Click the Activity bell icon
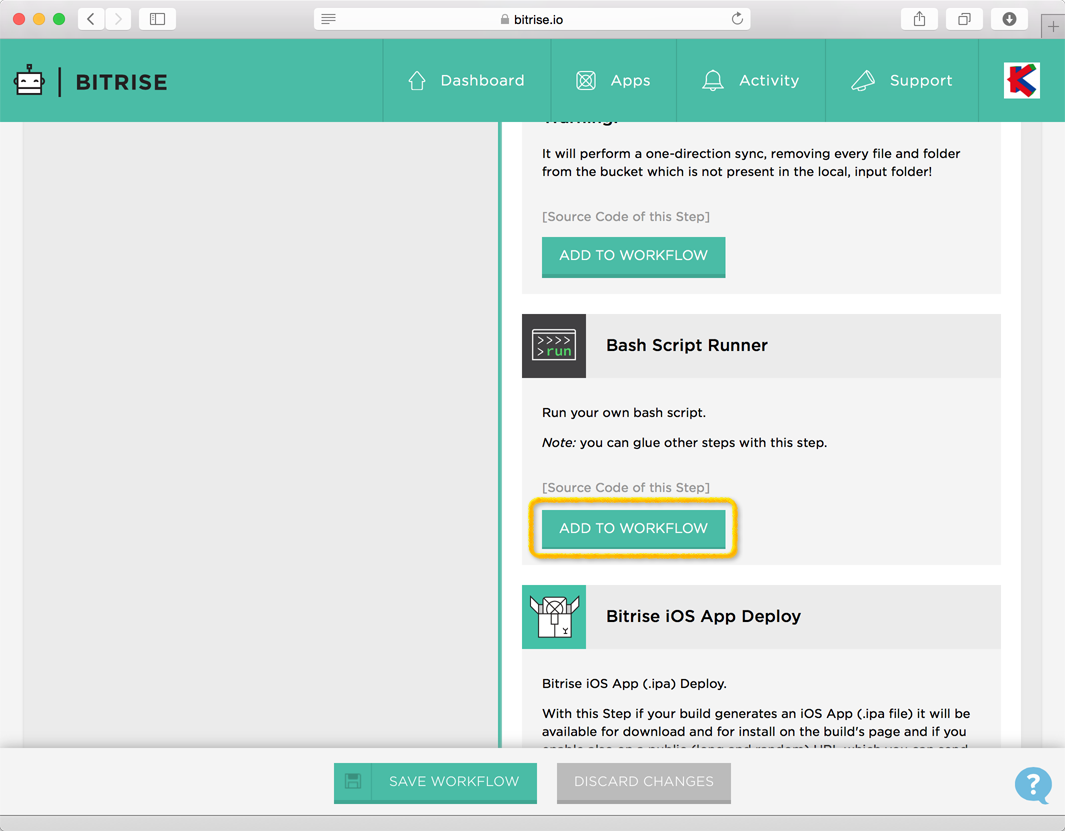 click(712, 80)
